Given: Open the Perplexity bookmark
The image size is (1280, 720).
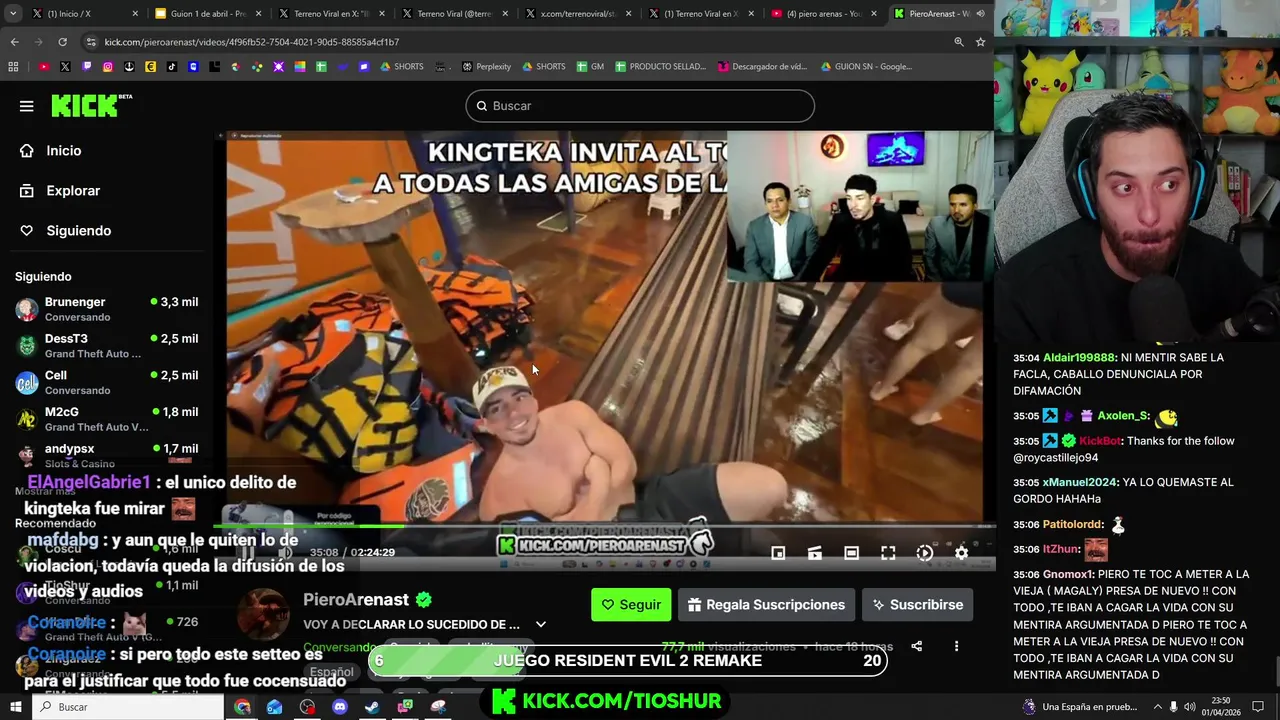Looking at the screenshot, I should [486, 67].
